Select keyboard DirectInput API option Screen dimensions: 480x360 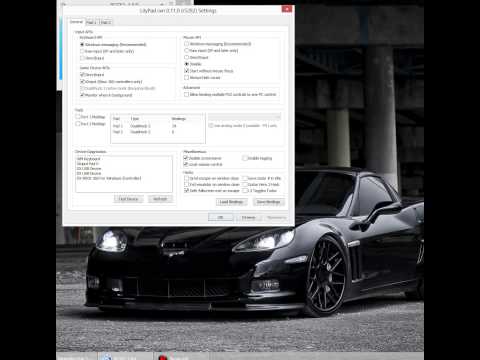(x=93, y=58)
